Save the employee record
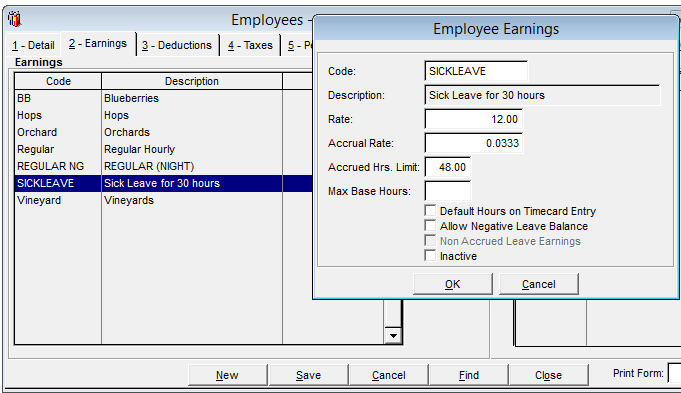681x393 pixels. (x=308, y=375)
